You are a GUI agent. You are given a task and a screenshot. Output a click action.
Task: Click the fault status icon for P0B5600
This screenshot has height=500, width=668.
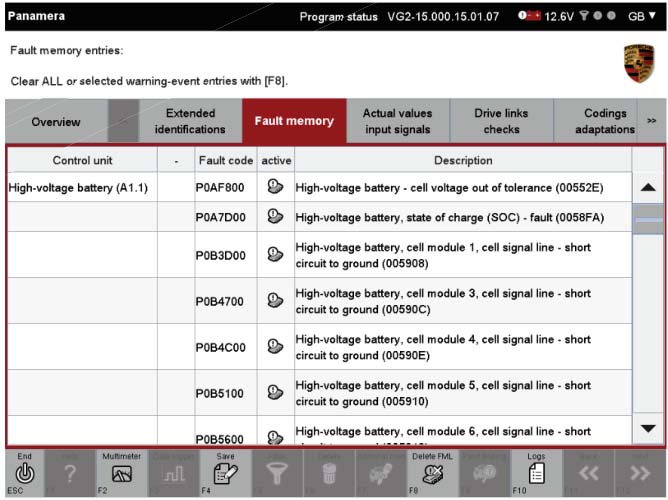275,437
